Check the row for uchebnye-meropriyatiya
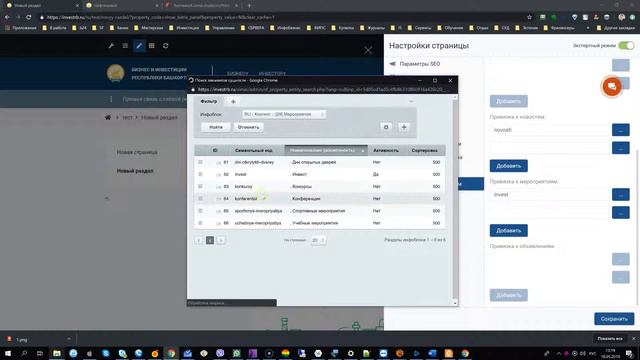 [x=200, y=223]
